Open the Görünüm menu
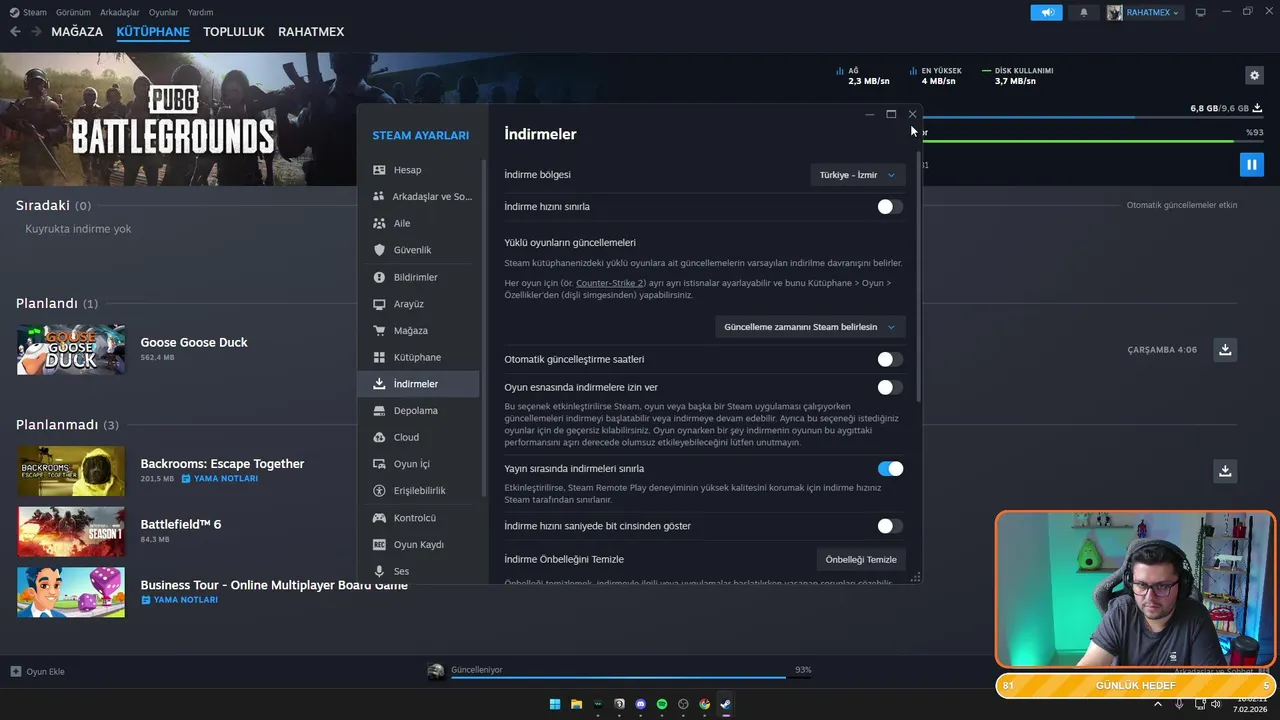 [x=74, y=12]
